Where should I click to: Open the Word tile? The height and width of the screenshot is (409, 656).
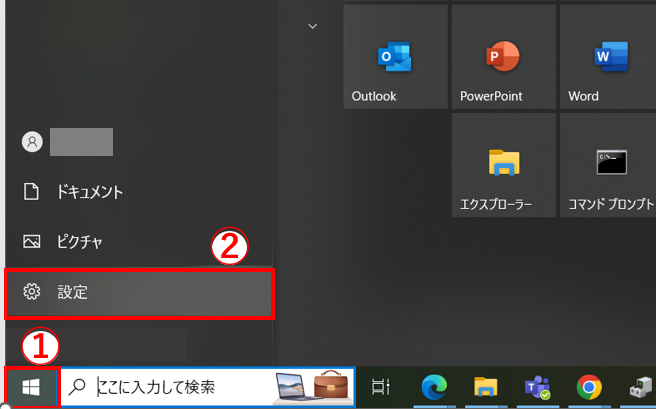608,57
